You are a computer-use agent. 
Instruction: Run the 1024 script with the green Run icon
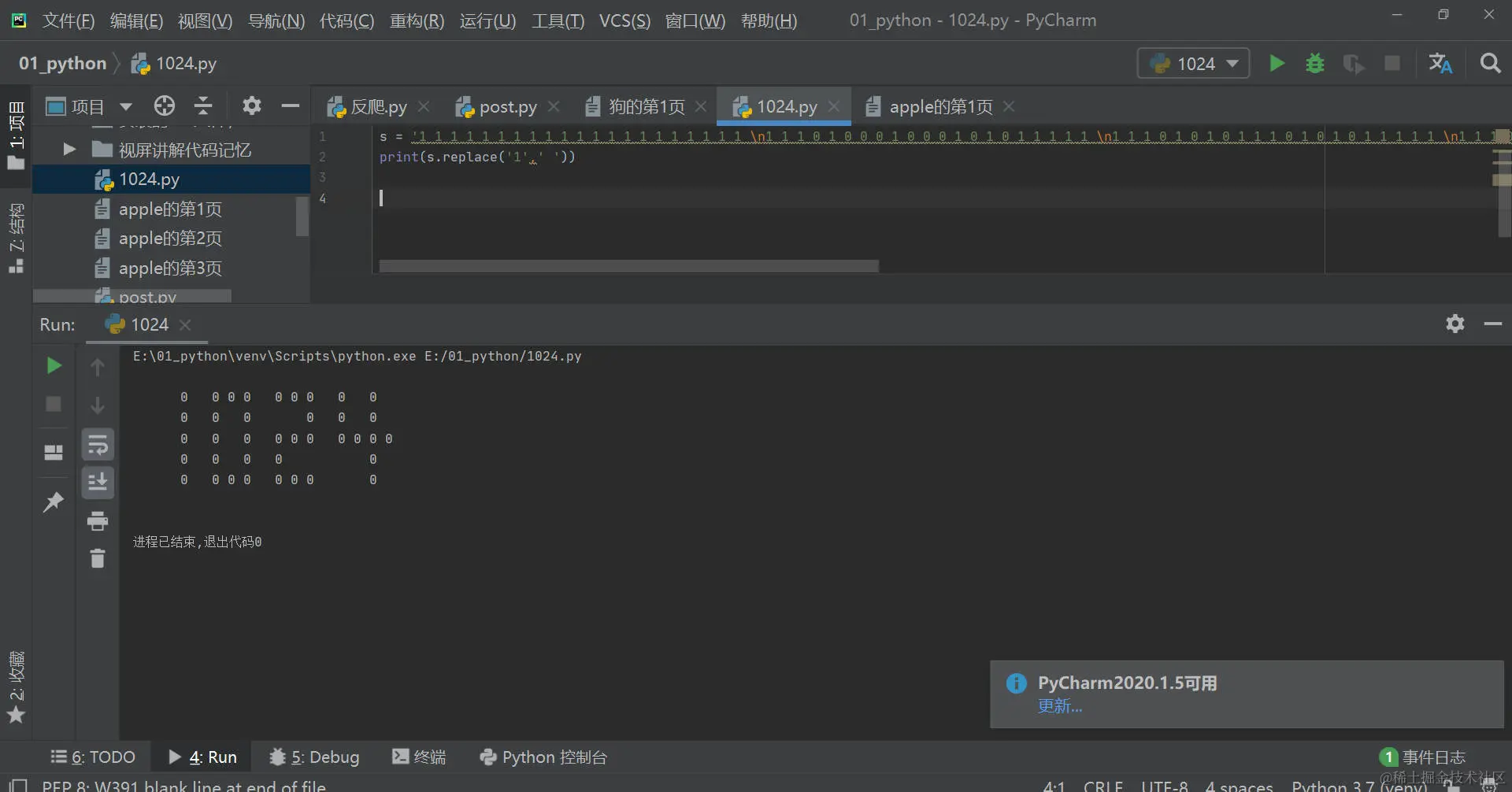[x=1276, y=63]
